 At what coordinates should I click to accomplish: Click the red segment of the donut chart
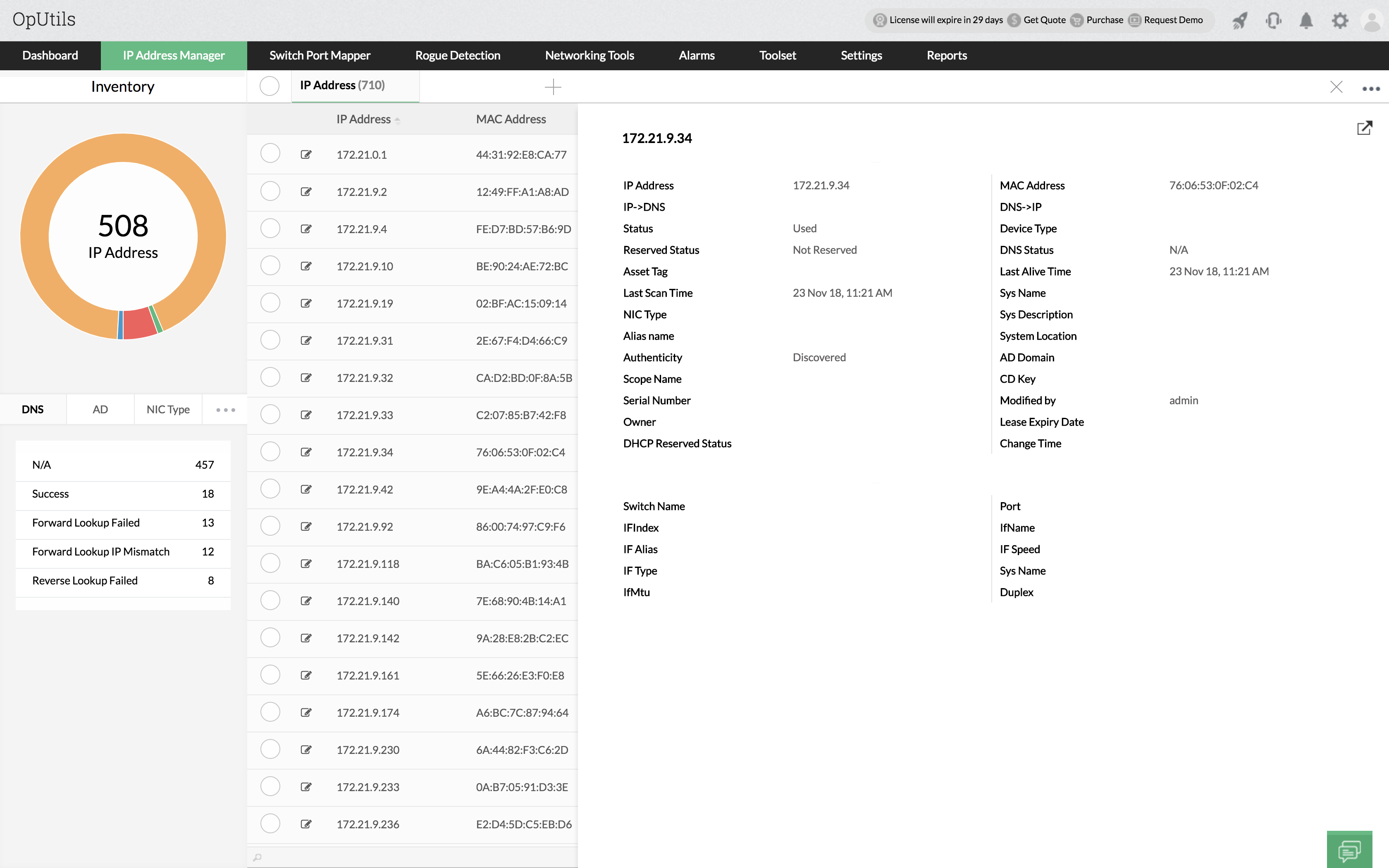[139, 324]
